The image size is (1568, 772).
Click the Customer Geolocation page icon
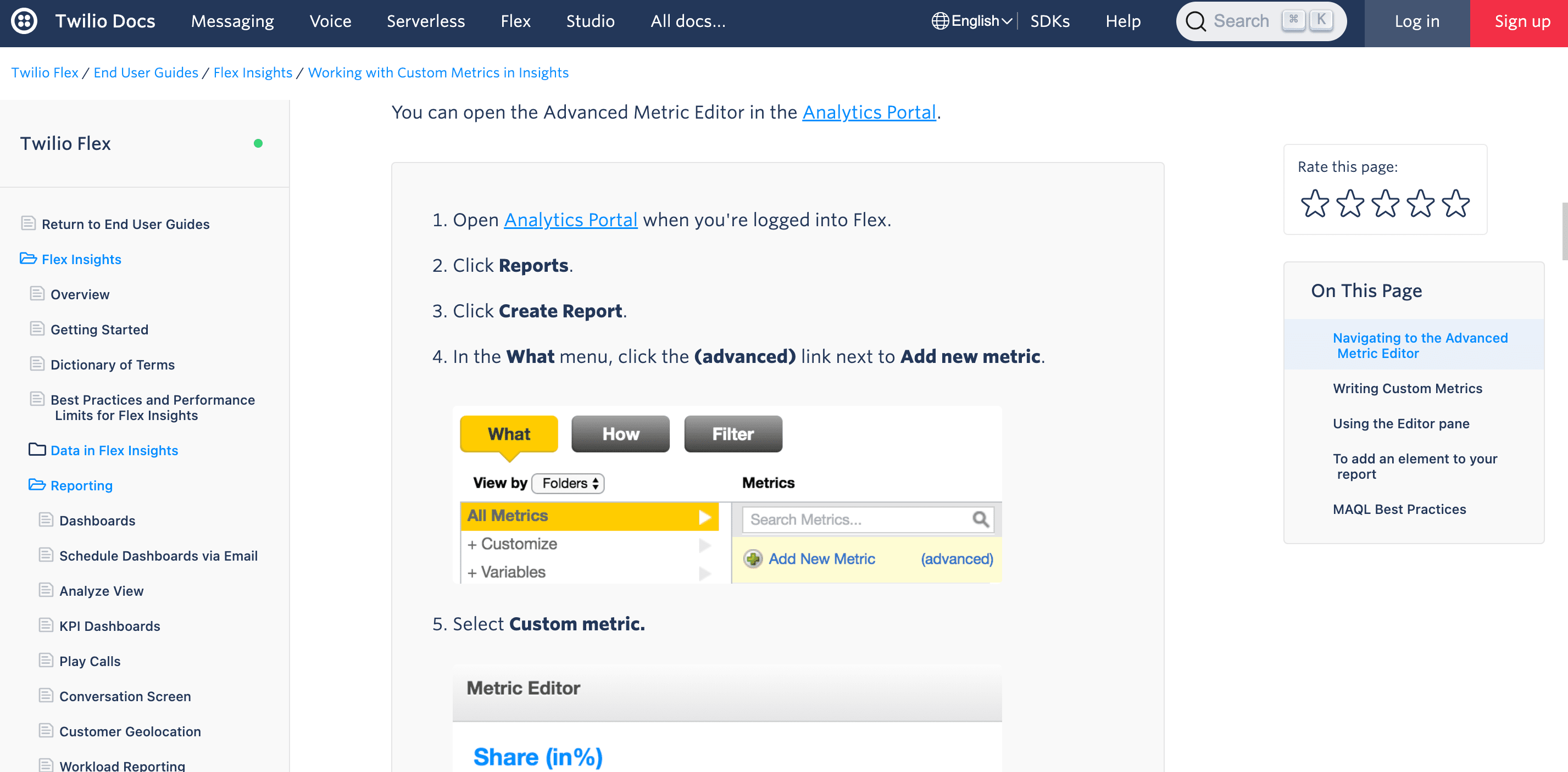(x=46, y=731)
